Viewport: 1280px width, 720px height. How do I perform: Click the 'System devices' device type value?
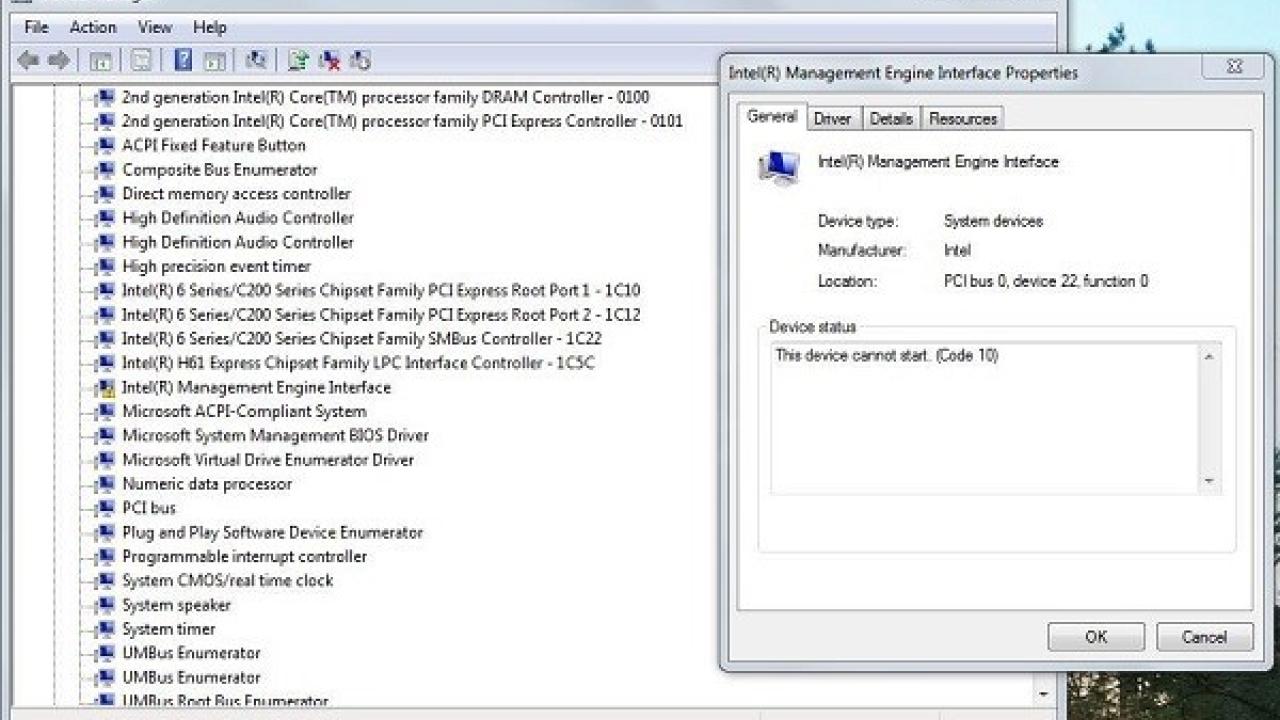(x=993, y=221)
